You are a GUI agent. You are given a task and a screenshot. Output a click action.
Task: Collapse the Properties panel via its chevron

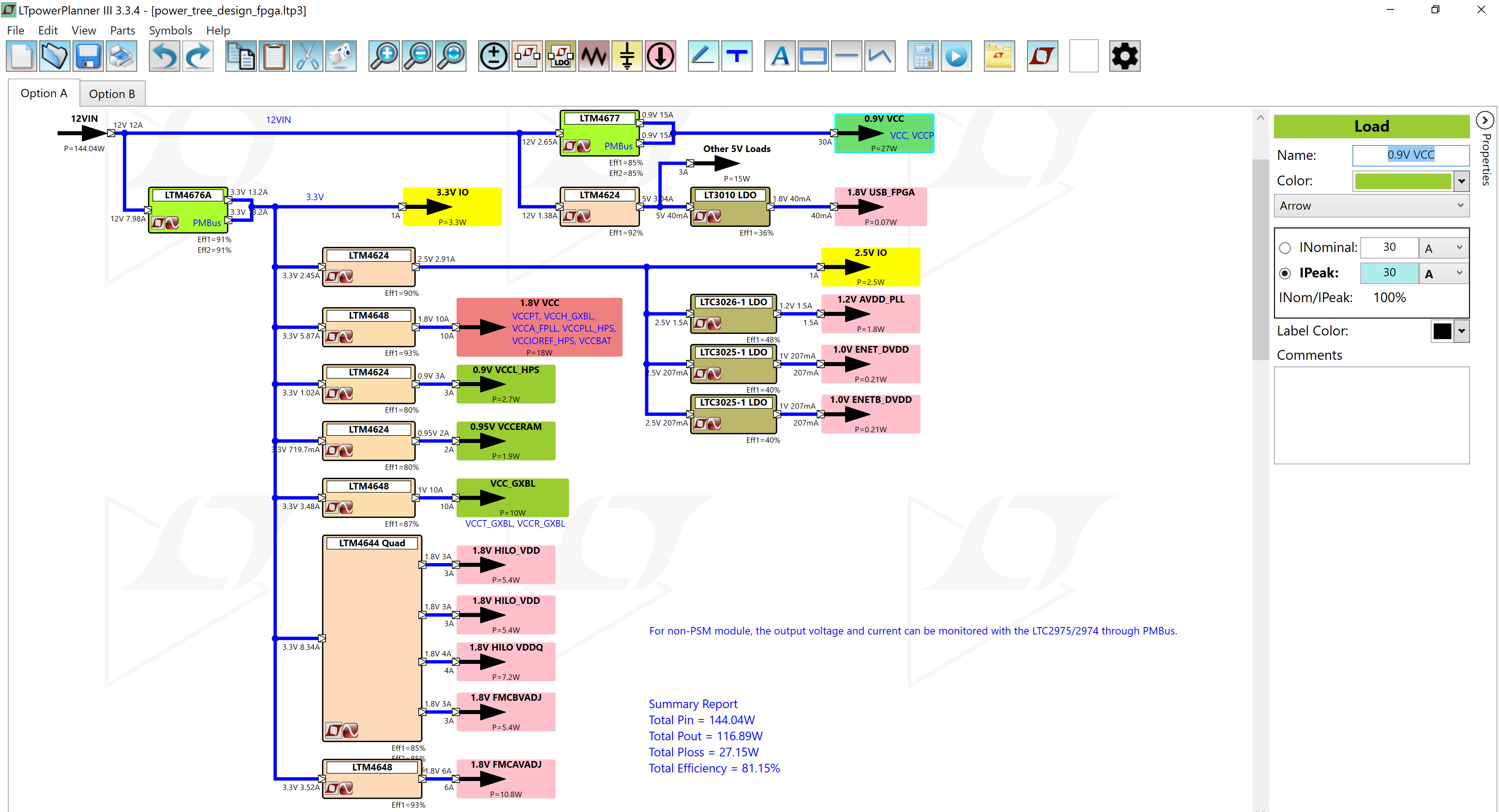click(1485, 120)
